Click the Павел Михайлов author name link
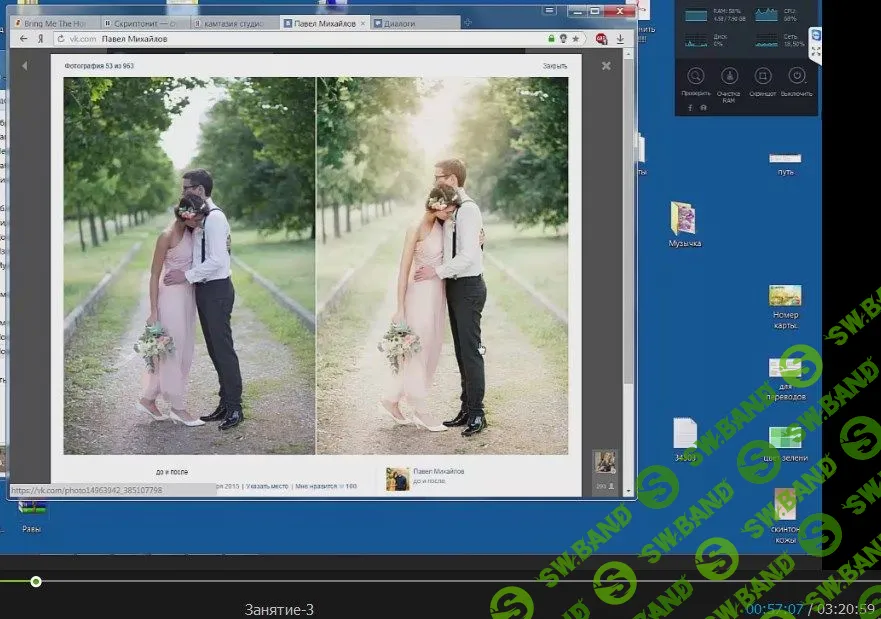 (x=439, y=471)
